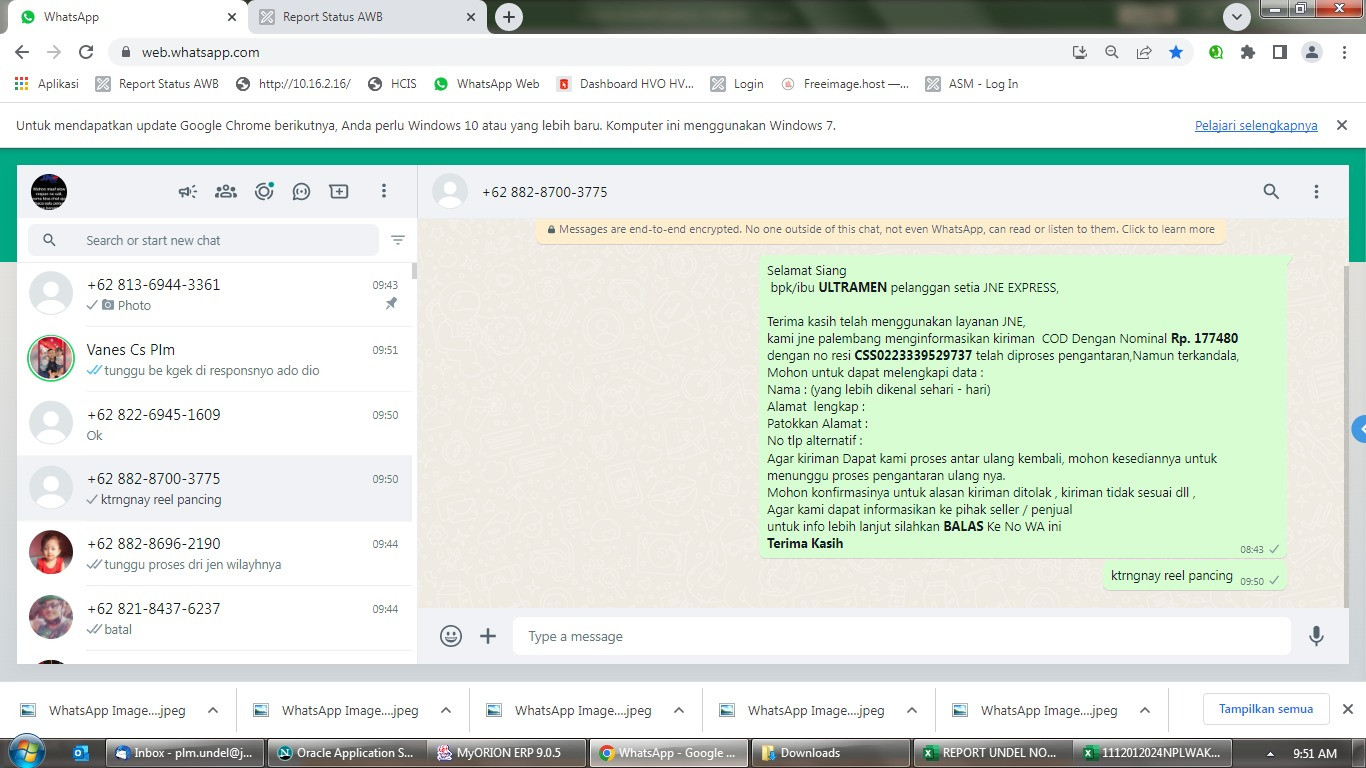Open the contact header +62 882-8700-3775
The image size is (1366, 768).
click(x=544, y=192)
